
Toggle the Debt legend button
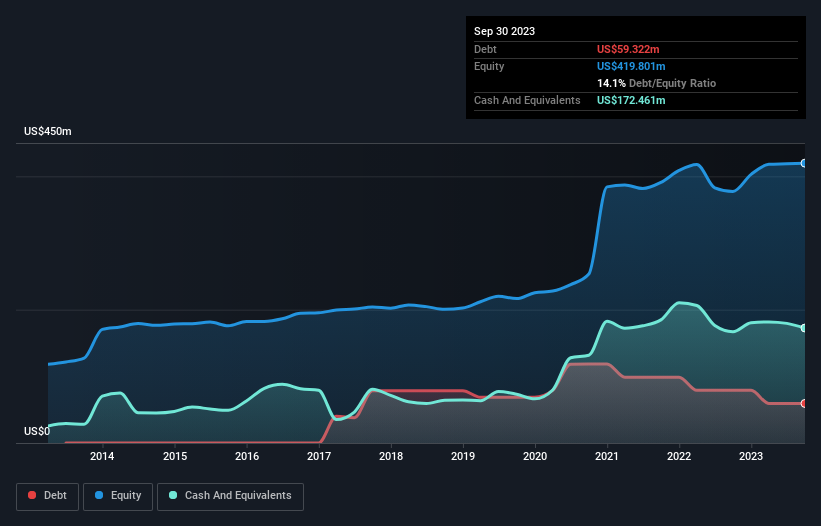[x=48, y=496]
